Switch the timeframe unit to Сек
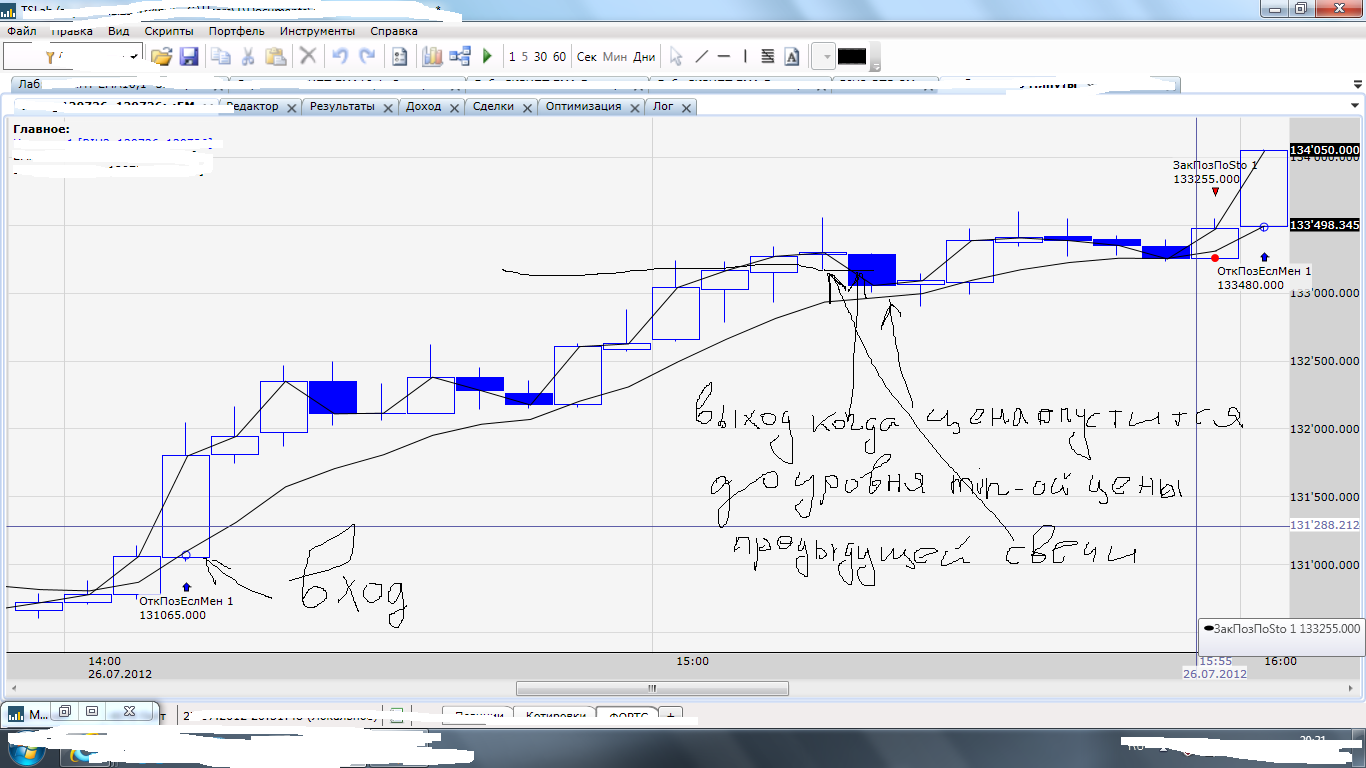The width and height of the screenshot is (1366, 768). (x=587, y=57)
